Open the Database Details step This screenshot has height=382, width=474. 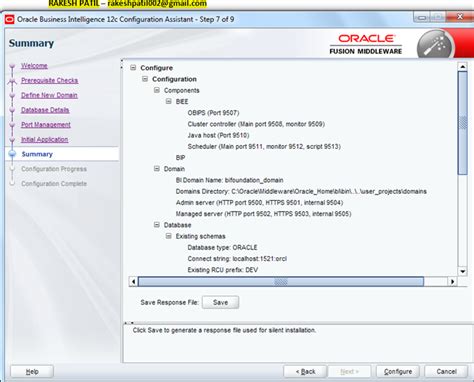click(45, 110)
